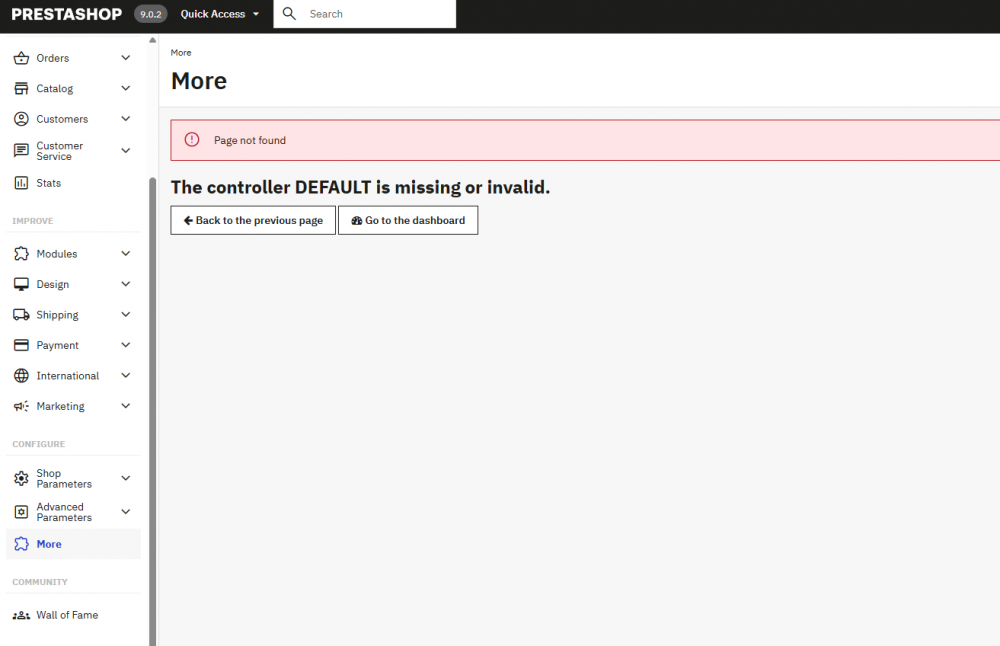Image resolution: width=1000 pixels, height=646 pixels.
Task: Open the Marketing megaphone icon
Action: [x=21, y=406]
